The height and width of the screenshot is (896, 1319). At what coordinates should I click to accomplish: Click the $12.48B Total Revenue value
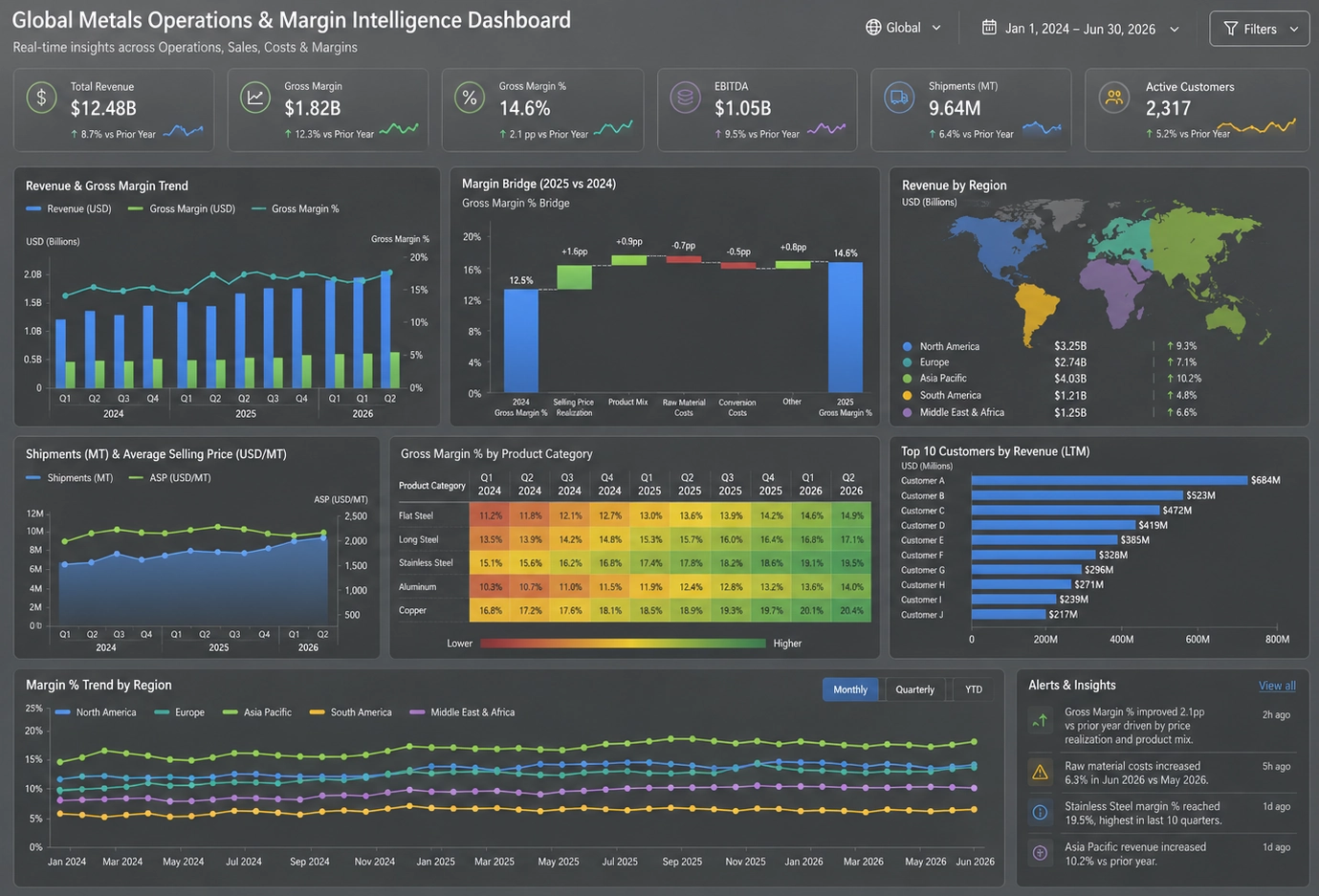(103, 108)
